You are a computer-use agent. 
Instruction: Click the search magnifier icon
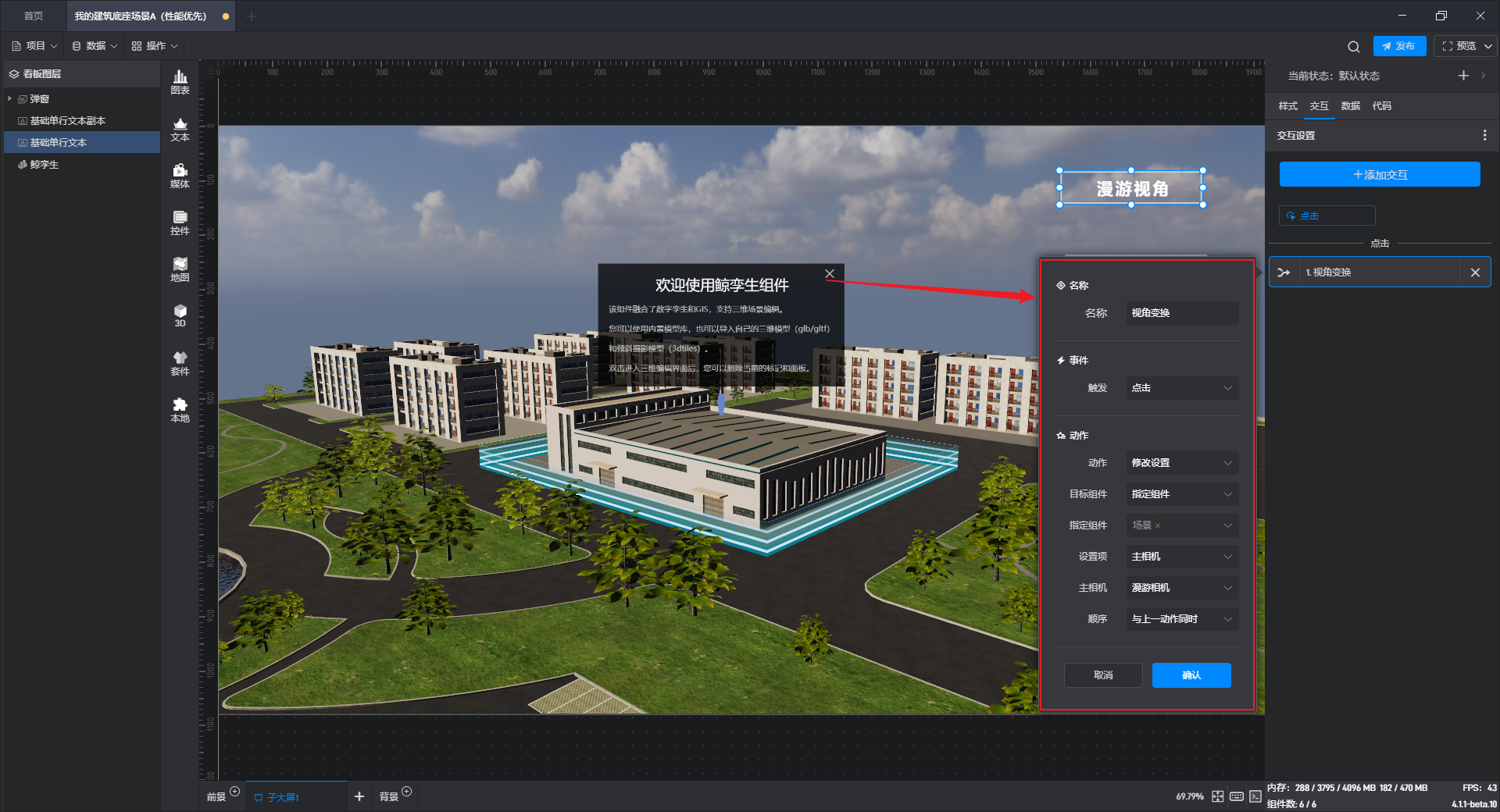click(x=1354, y=46)
